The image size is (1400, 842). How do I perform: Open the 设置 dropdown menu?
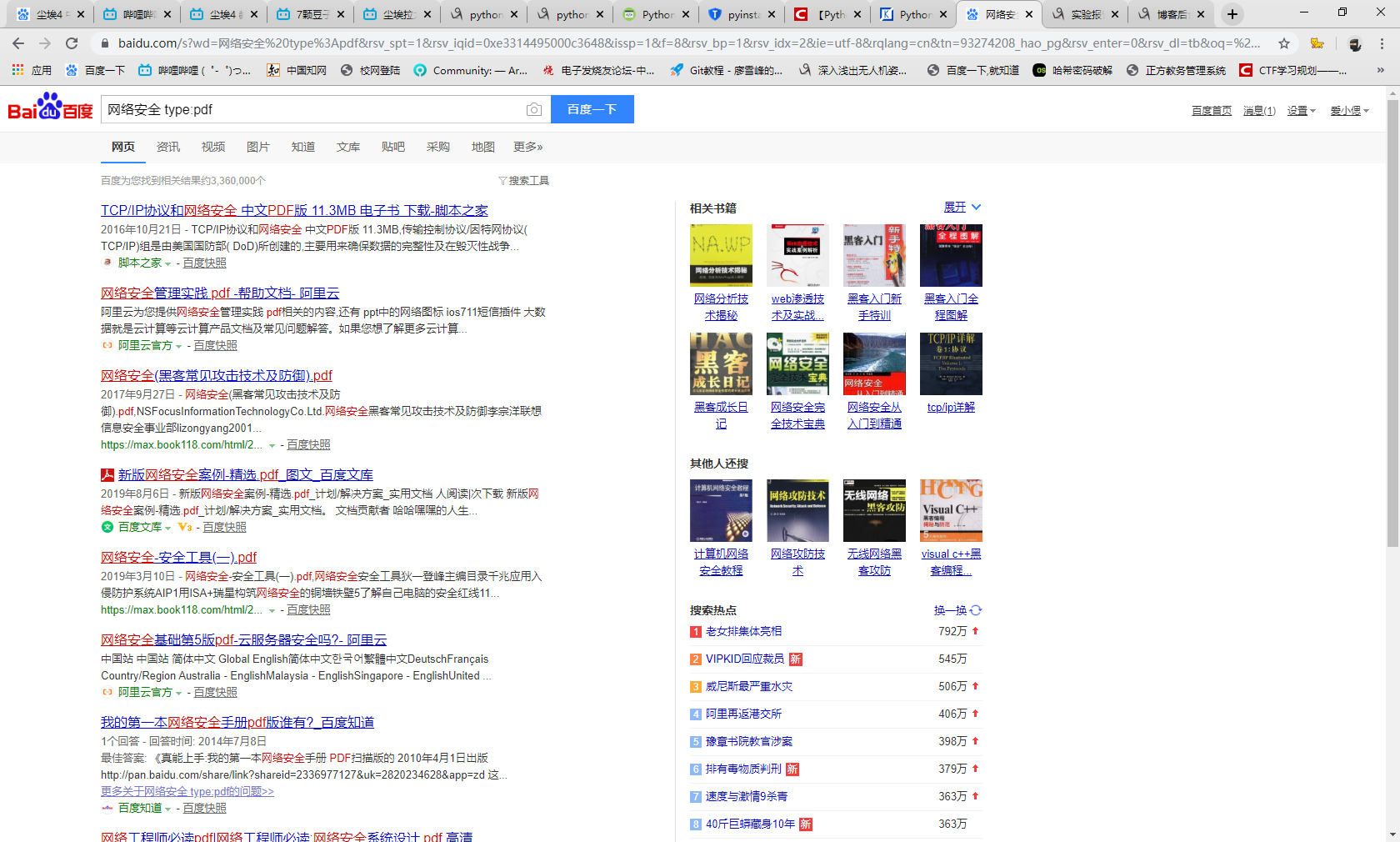tap(1301, 111)
